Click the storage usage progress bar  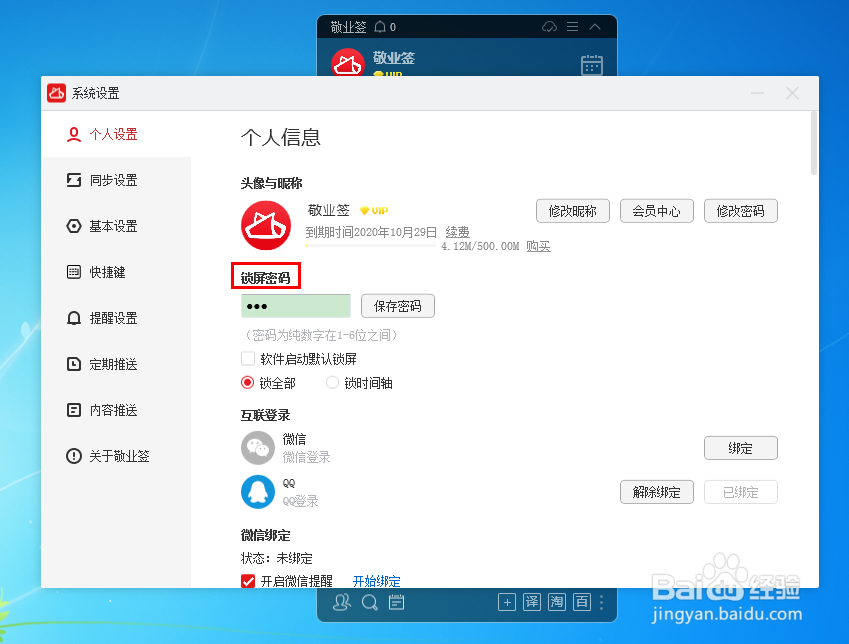(x=371, y=246)
